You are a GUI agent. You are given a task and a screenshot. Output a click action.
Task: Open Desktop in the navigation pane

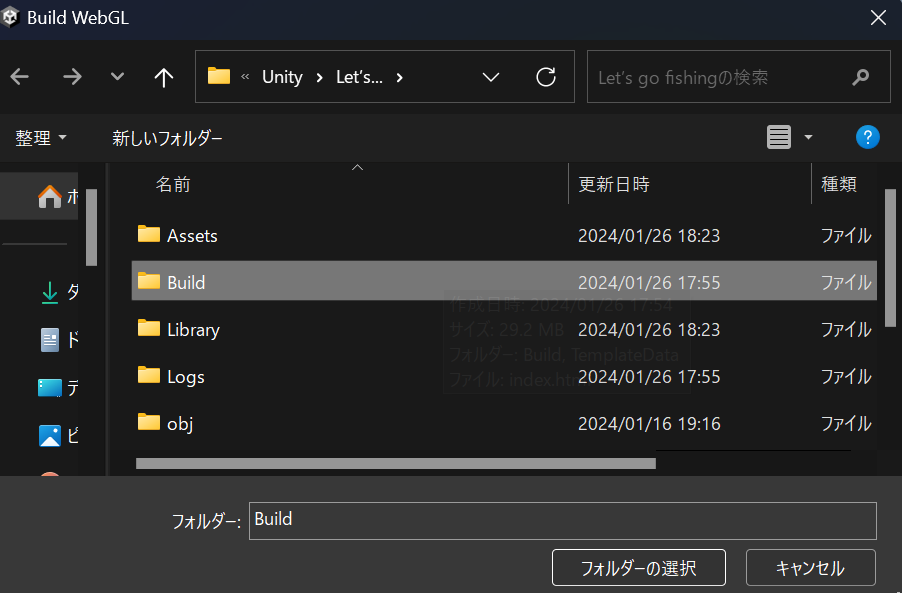coord(59,388)
